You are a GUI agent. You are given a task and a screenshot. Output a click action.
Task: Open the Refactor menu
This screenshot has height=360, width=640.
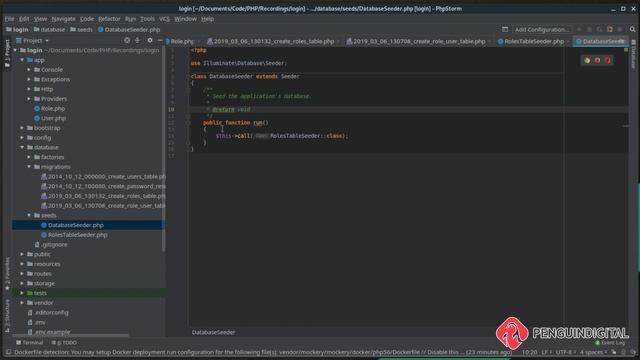(109, 19)
